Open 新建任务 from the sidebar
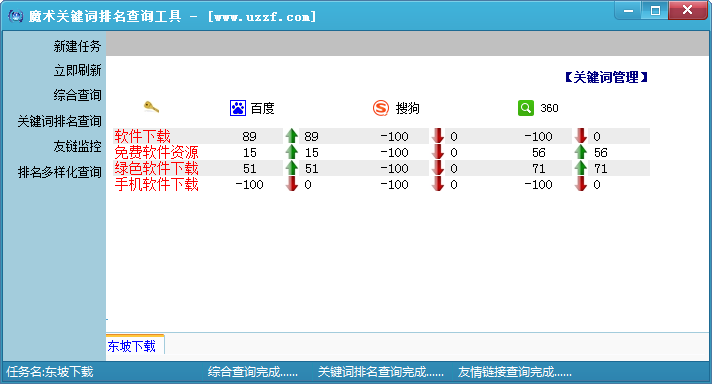Screen dimensions: 712x384 click(77, 46)
